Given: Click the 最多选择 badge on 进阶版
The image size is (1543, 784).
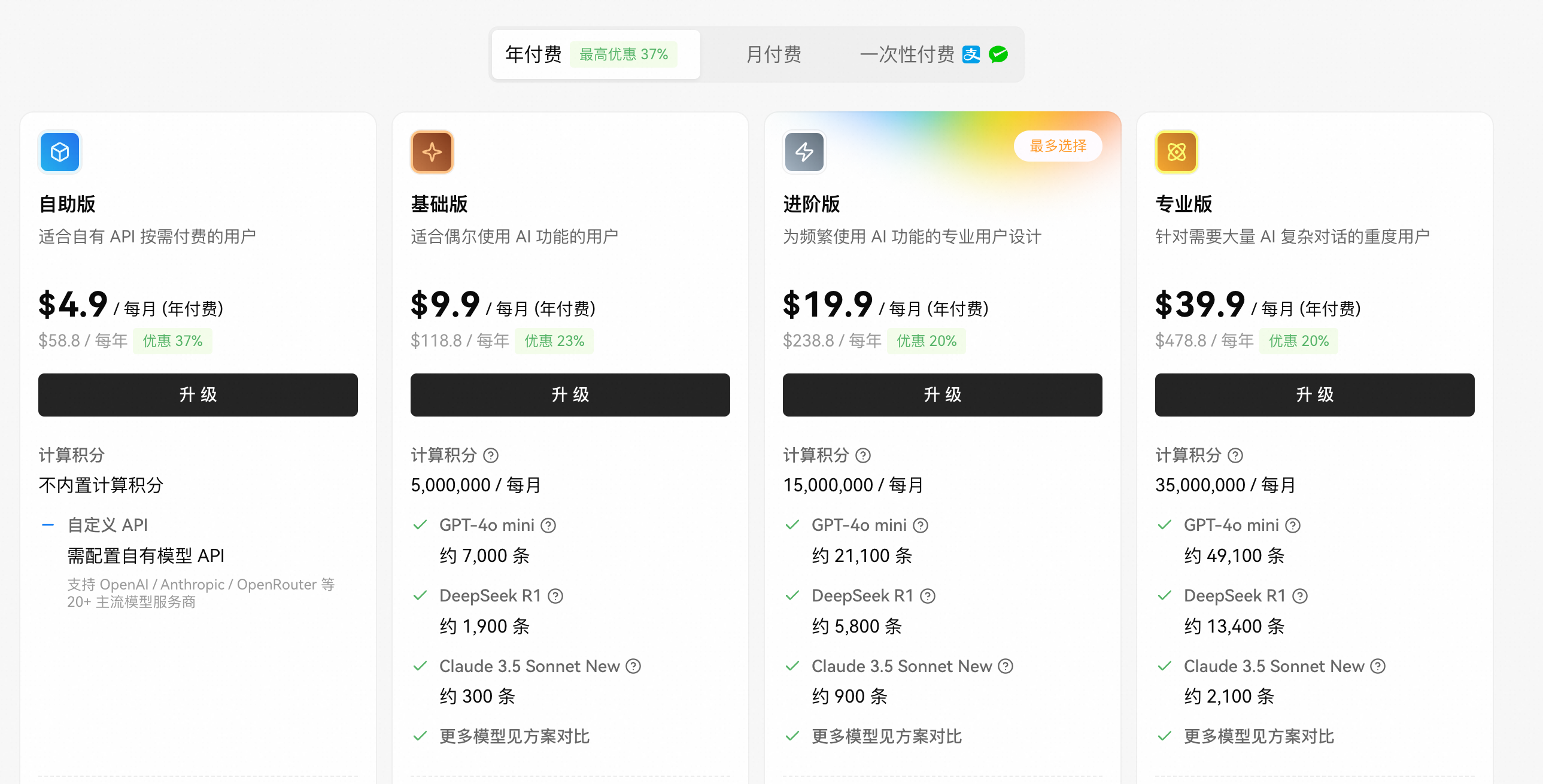Looking at the screenshot, I should (x=1057, y=146).
